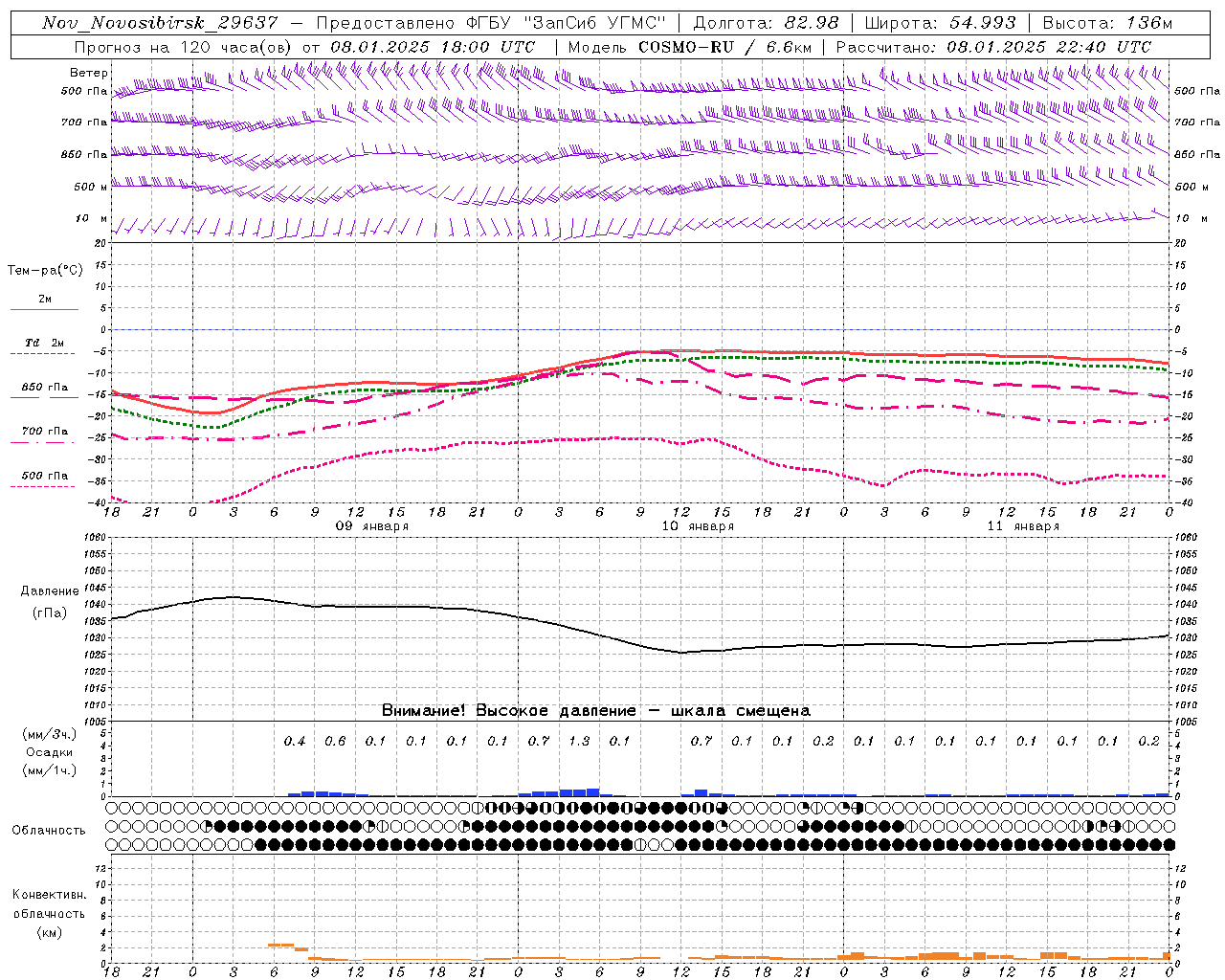Click the Тем-ра(°C) axis label
The height and width of the screenshot is (980, 1225).
(x=45, y=270)
